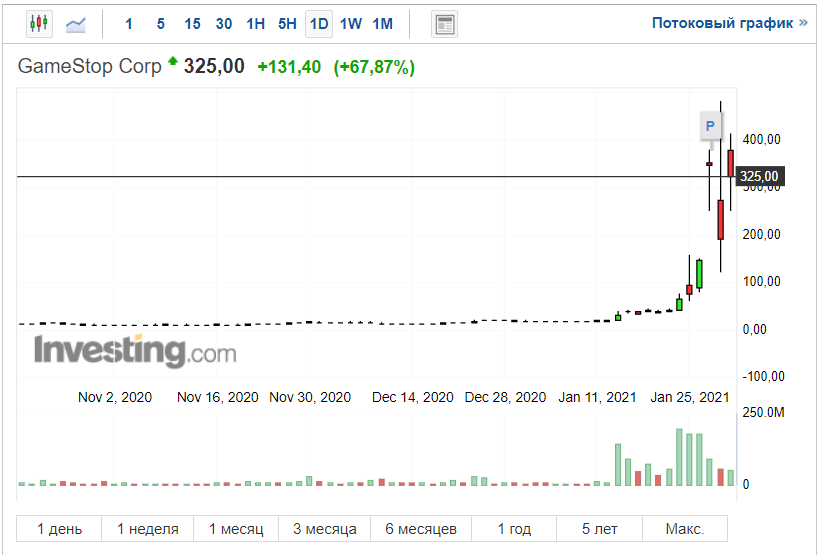Choose the 6 месяцев range
Image resolution: width=827 pixels, height=555 pixels.
421,529
